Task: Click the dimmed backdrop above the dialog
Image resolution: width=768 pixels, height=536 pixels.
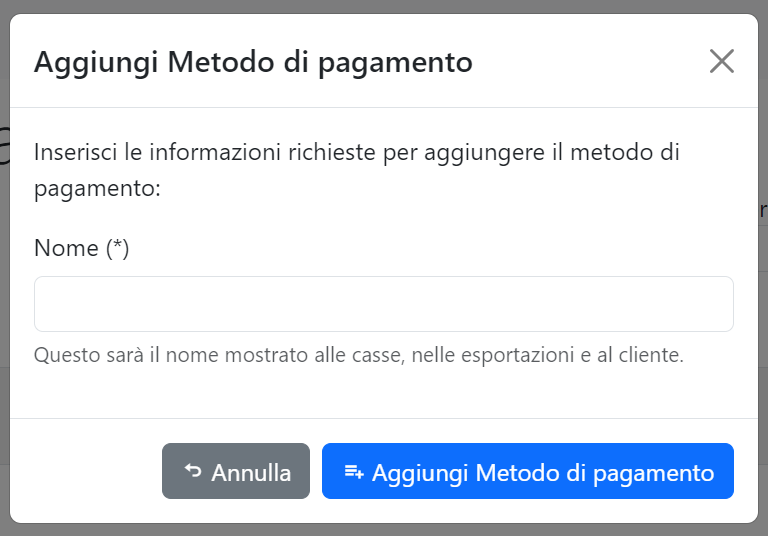Action: click(x=384, y=6)
